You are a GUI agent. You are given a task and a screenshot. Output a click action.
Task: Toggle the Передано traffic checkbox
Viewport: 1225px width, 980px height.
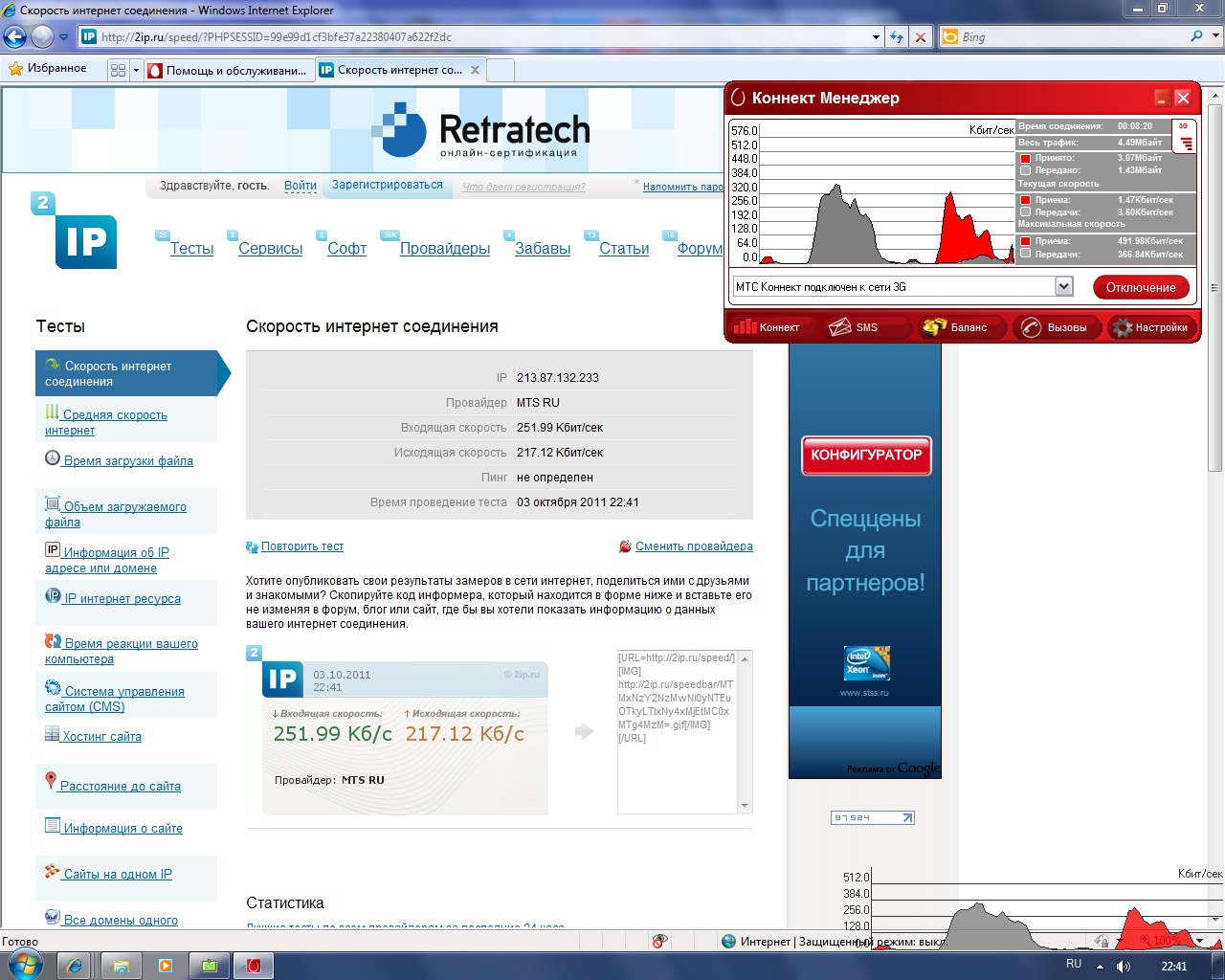(x=1025, y=170)
